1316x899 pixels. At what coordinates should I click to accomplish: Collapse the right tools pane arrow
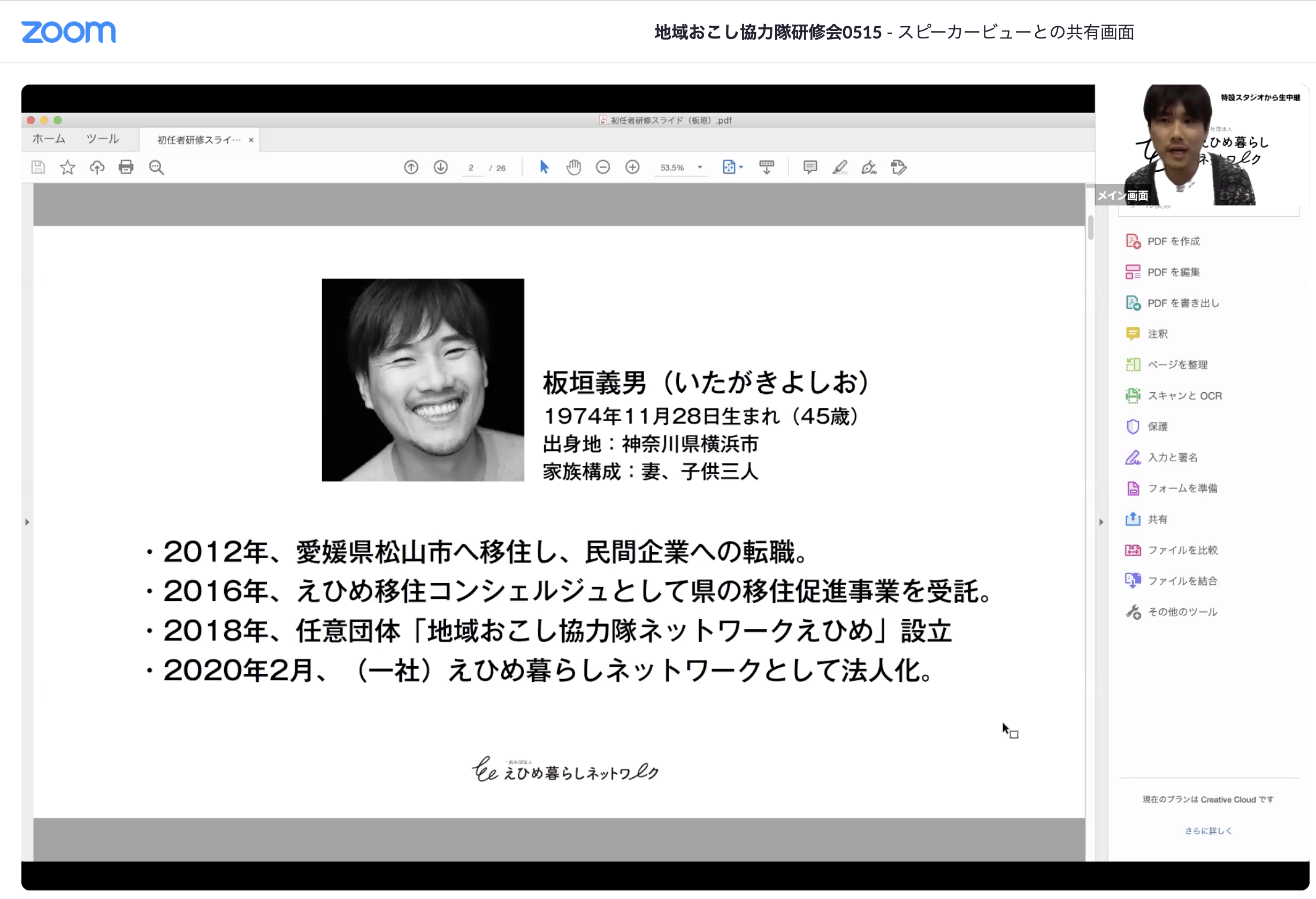point(1101,522)
